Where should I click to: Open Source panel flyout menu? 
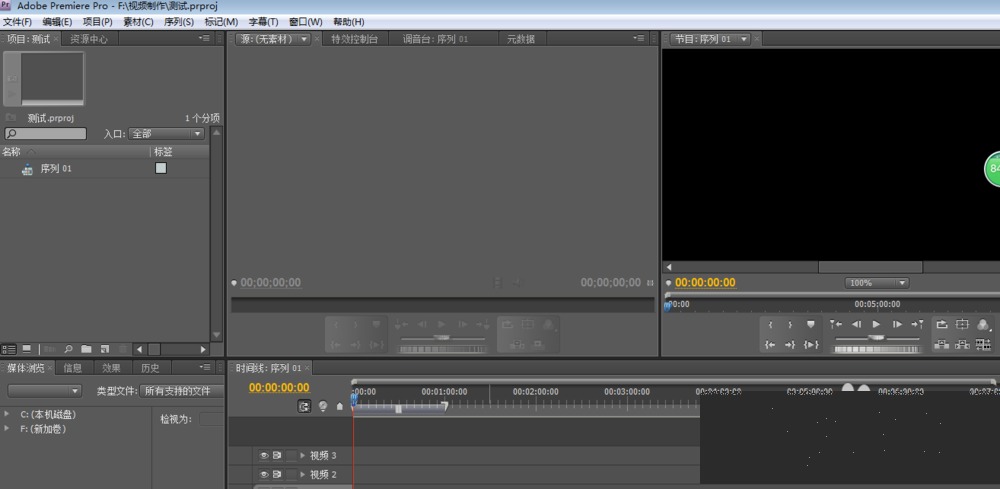click(x=638, y=38)
